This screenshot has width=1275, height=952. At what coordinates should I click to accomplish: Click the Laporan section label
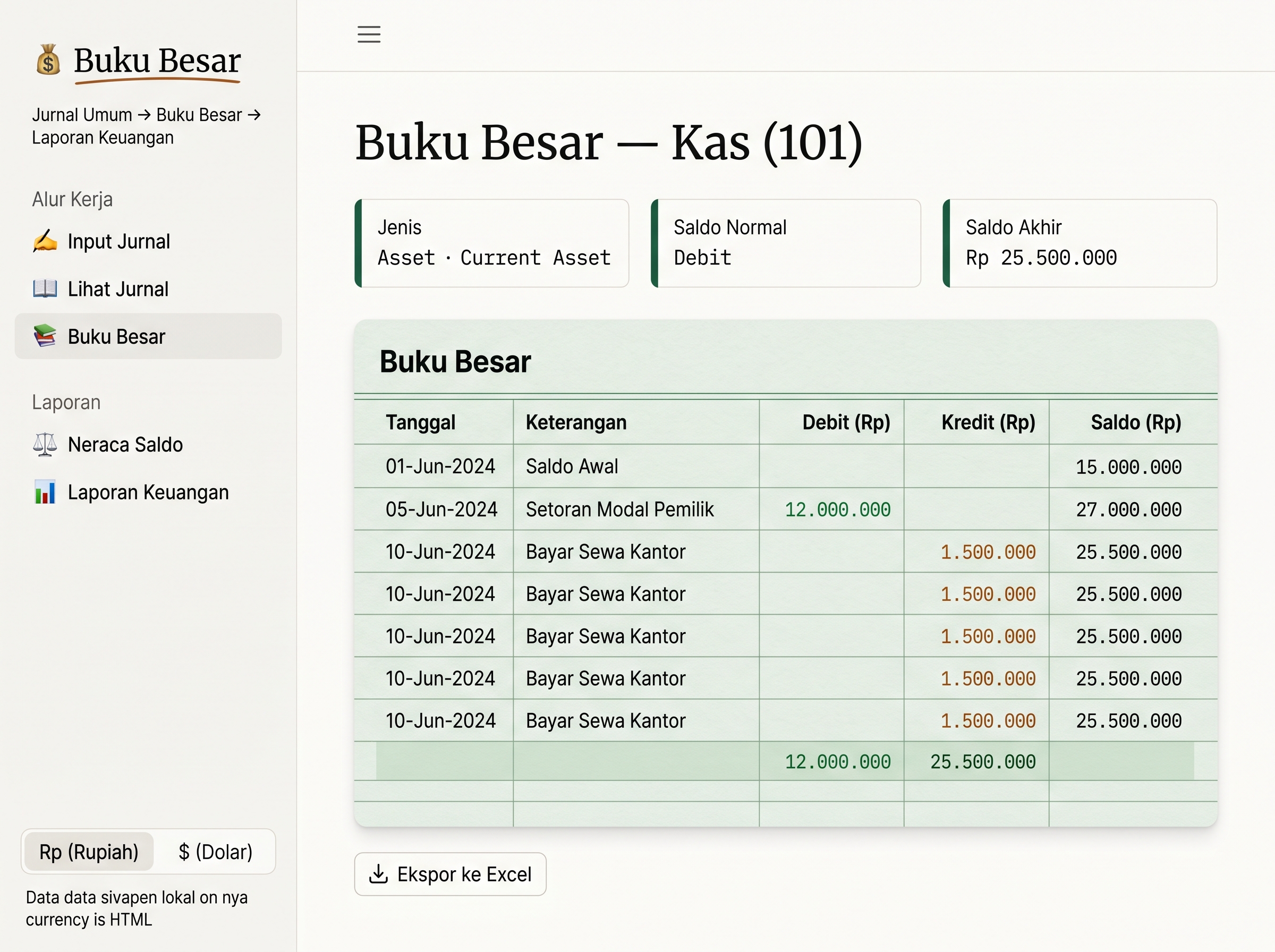pyautogui.click(x=66, y=402)
